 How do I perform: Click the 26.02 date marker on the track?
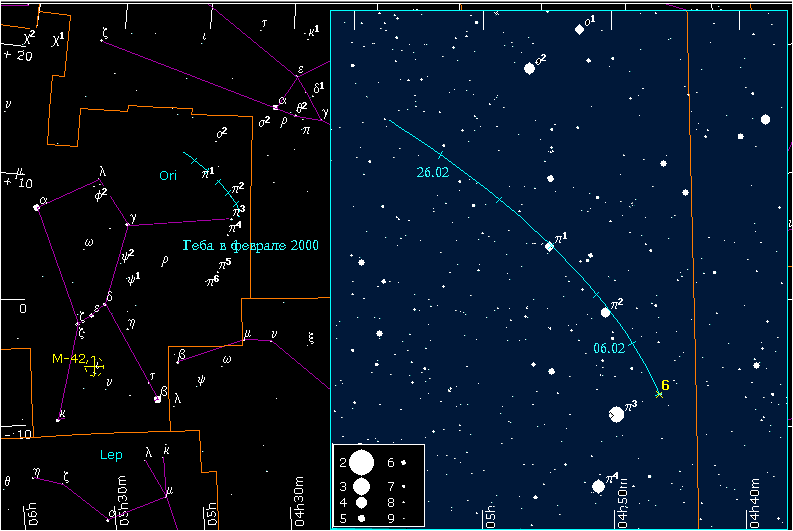(432, 172)
